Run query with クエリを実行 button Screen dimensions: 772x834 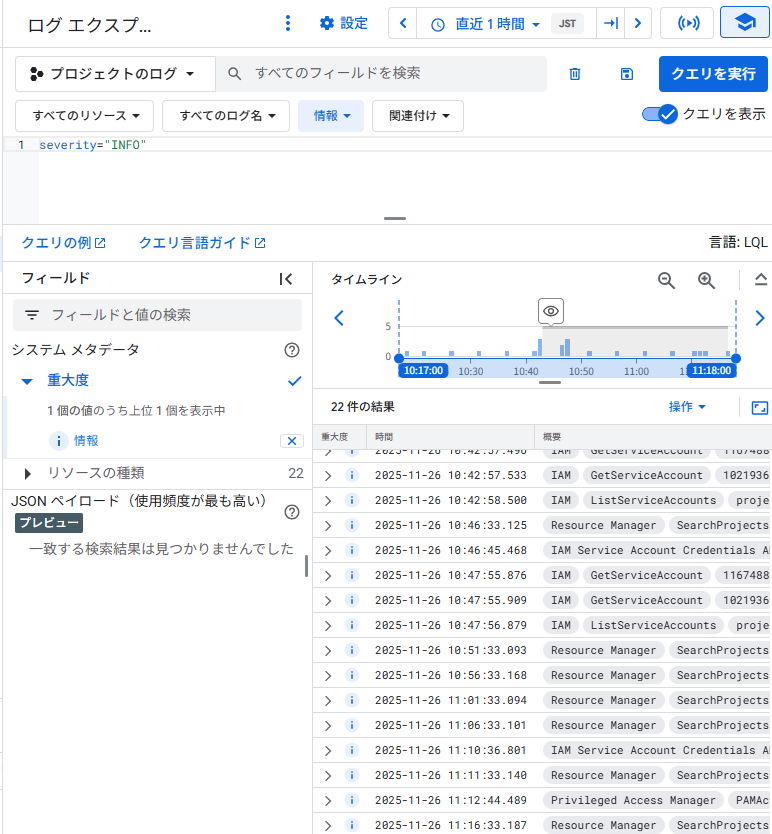[713, 74]
